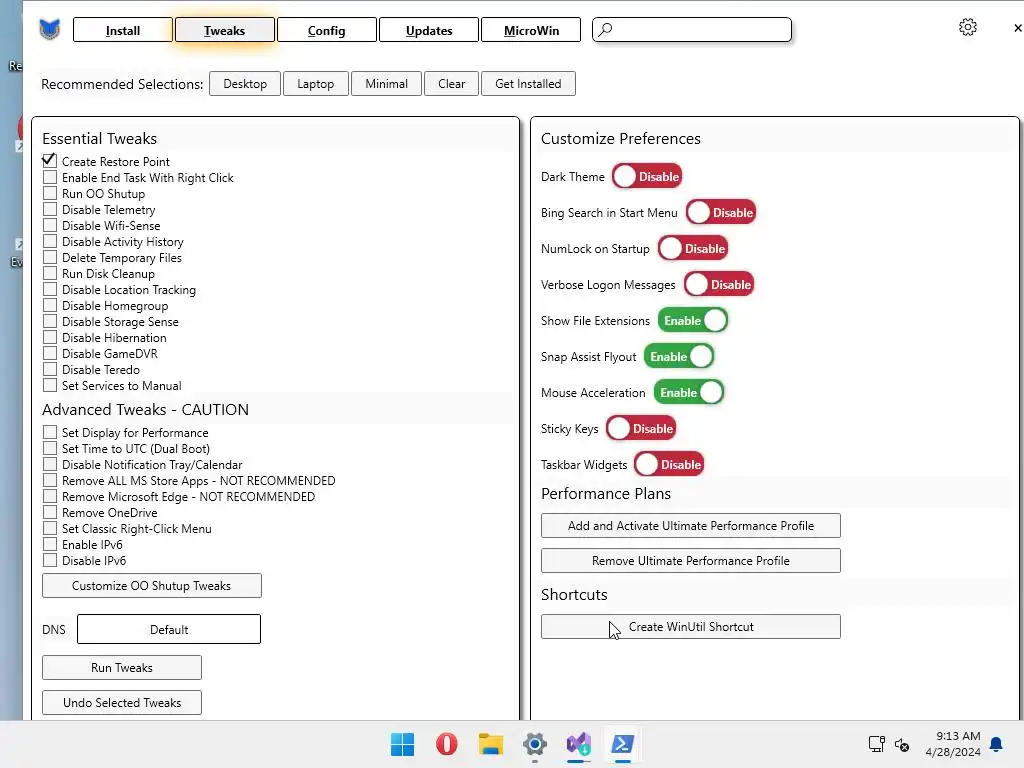This screenshot has height=768, width=1024.
Task: Clear all selected tweaks
Action: [x=451, y=84]
